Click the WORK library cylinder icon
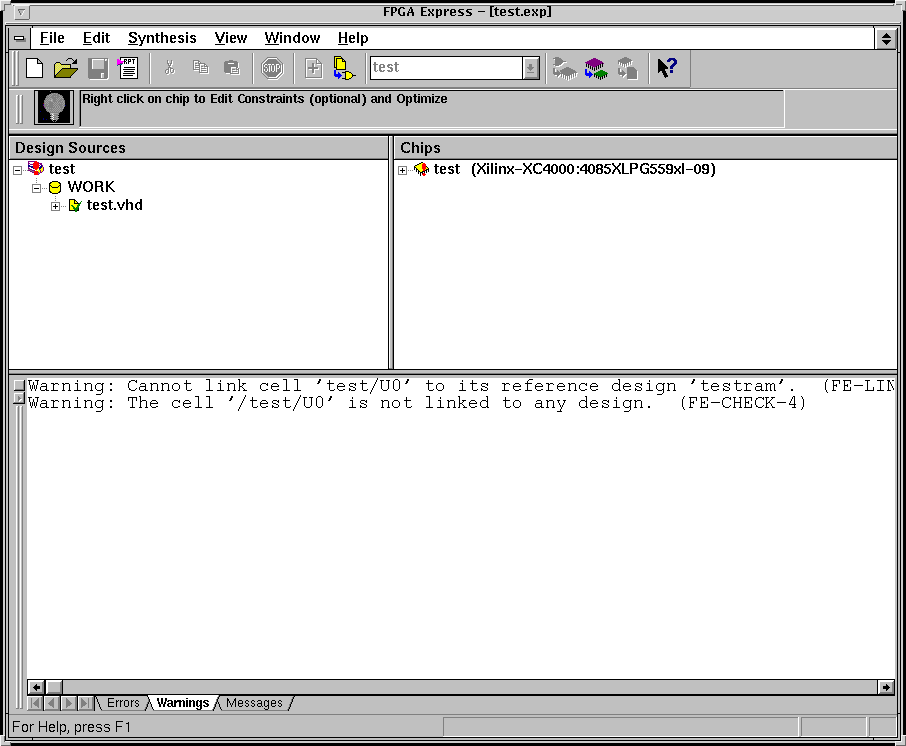906x746 pixels. pos(55,187)
